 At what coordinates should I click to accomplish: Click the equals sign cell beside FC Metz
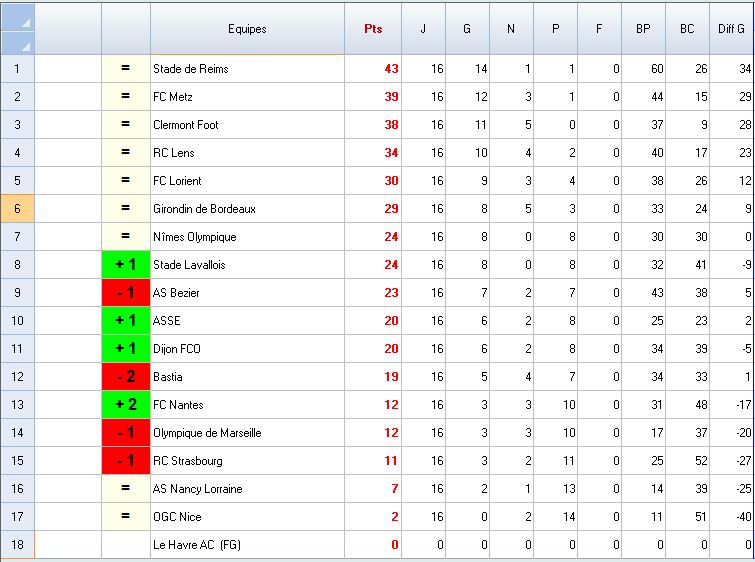pos(126,97)
